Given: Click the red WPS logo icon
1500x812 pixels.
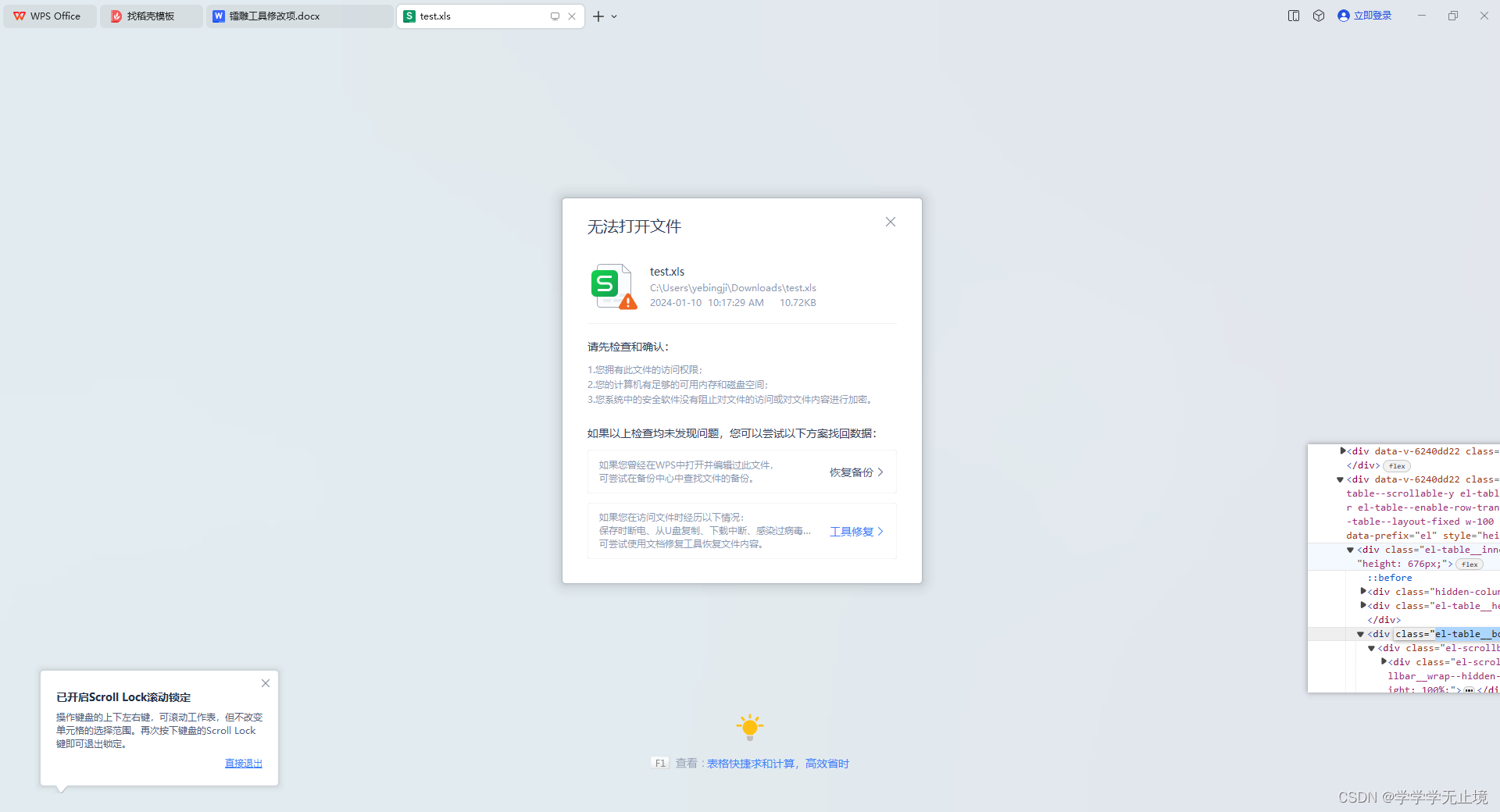Looking at the screenshot, I should tap(20, 16).
